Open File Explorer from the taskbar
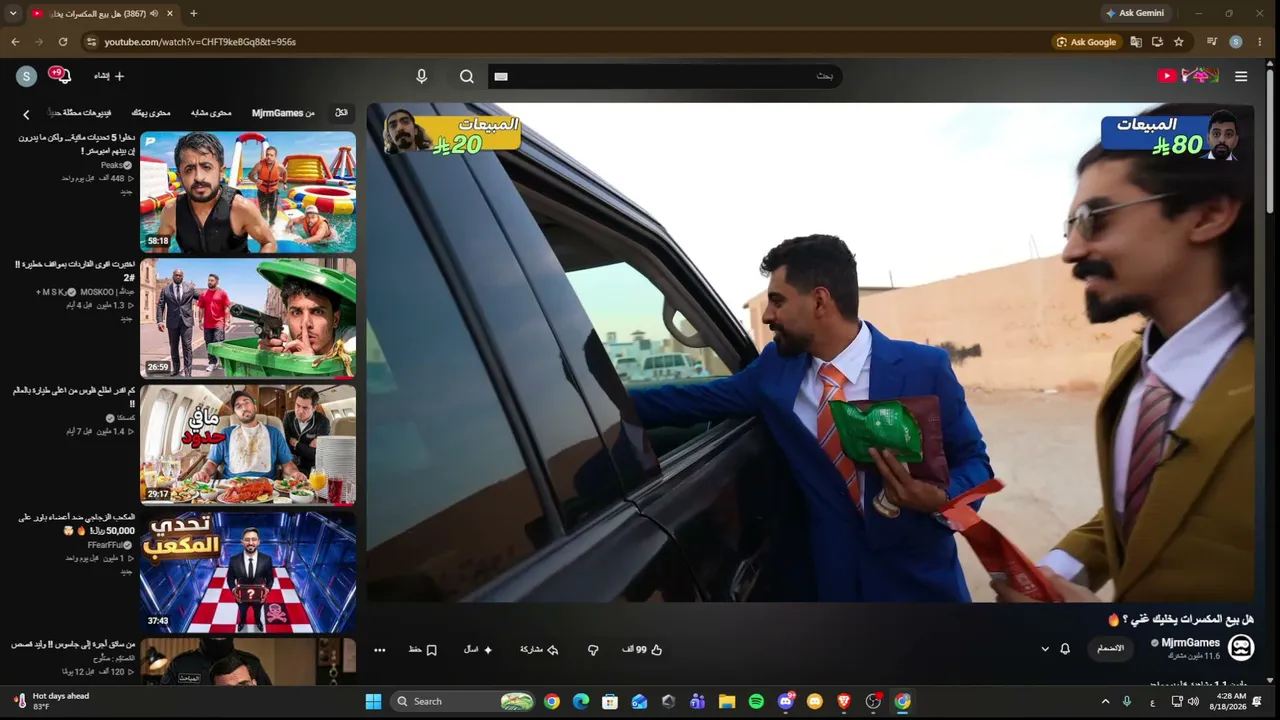This screenshot has width=1280, height=720. pos(727,701)
